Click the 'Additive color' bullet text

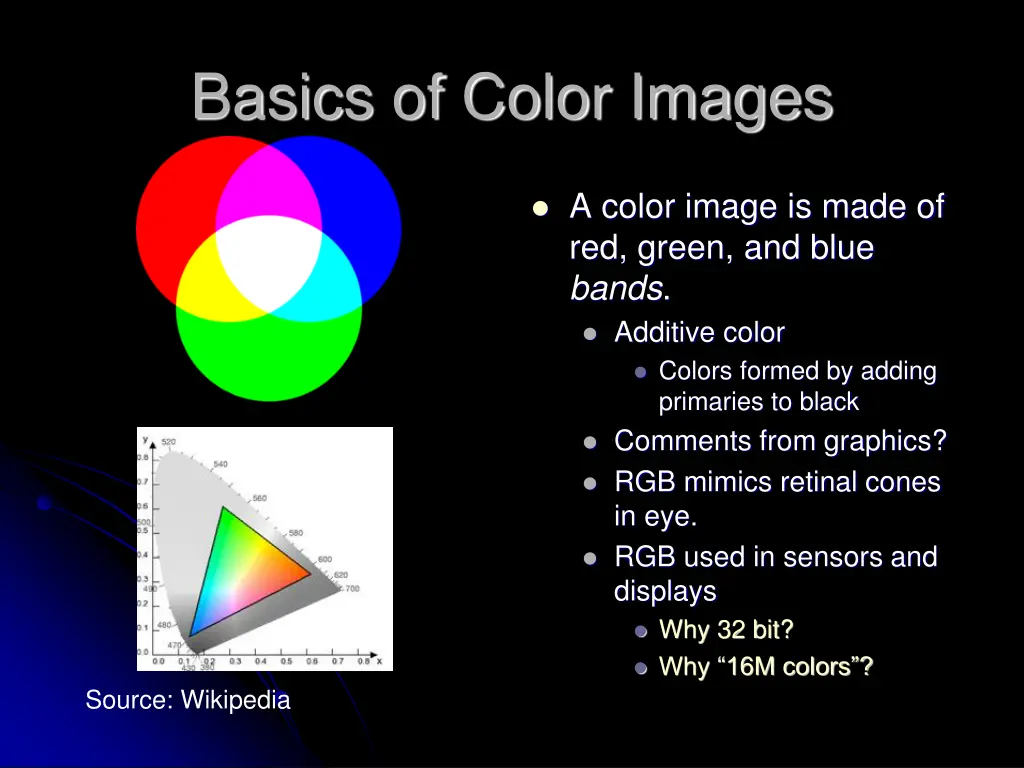coord(699,332)
